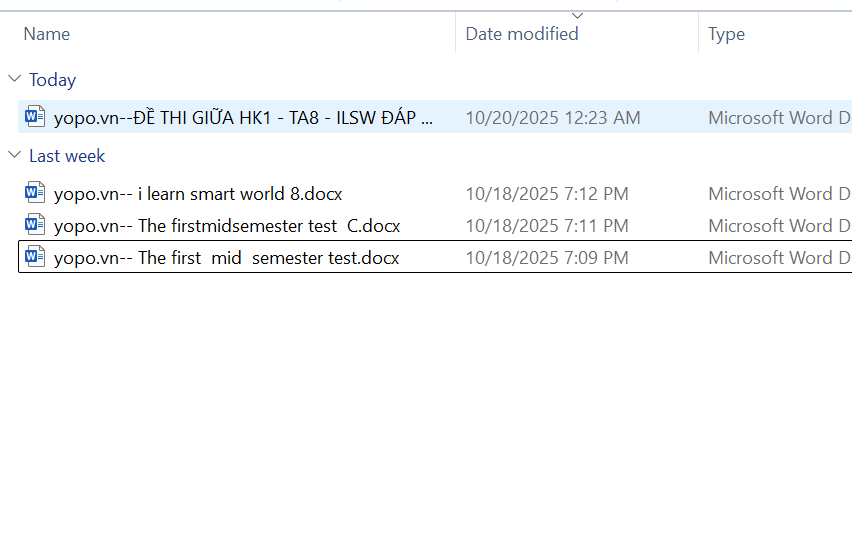The height and width of the screenshot is (553, 852).
Task: Sort by the Date modified column header
Action: (522, 34)
